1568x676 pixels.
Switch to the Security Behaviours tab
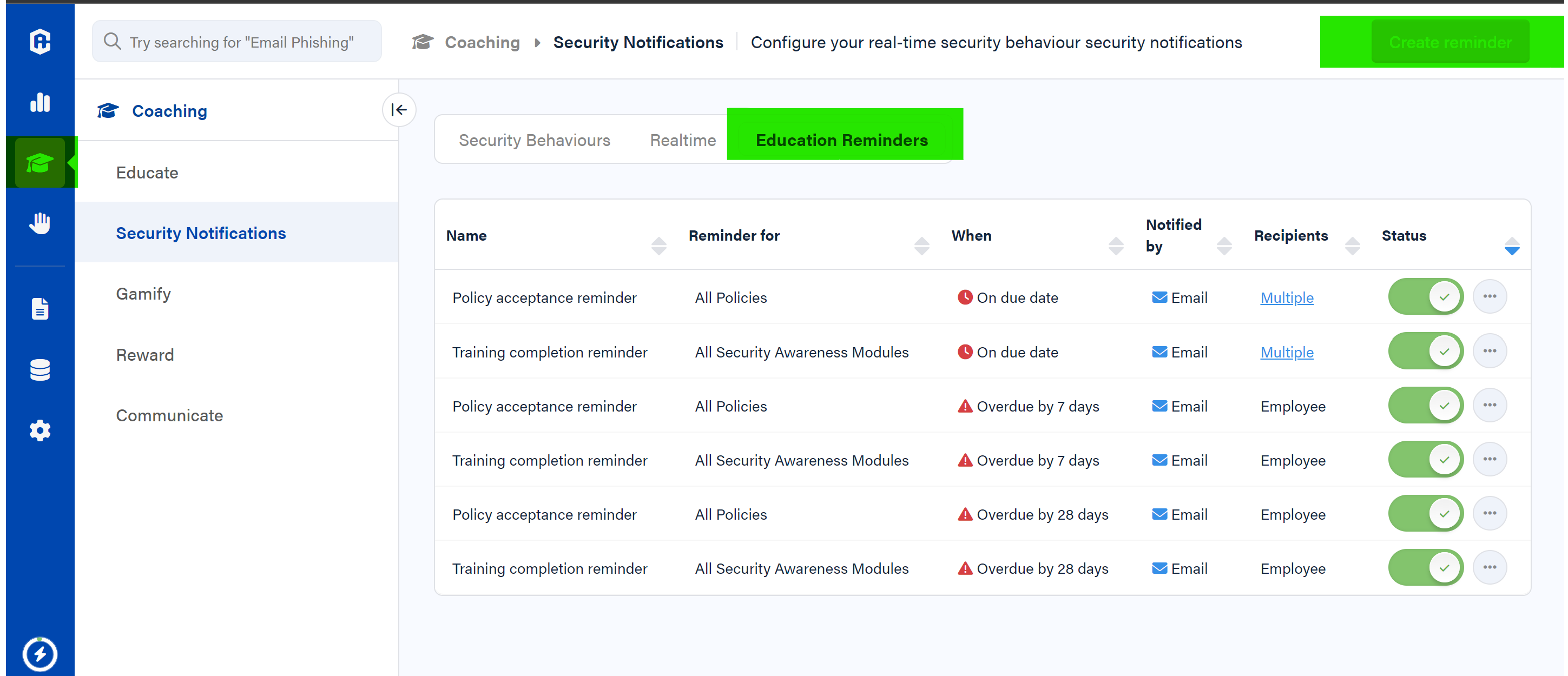click(x=534, y=140)
